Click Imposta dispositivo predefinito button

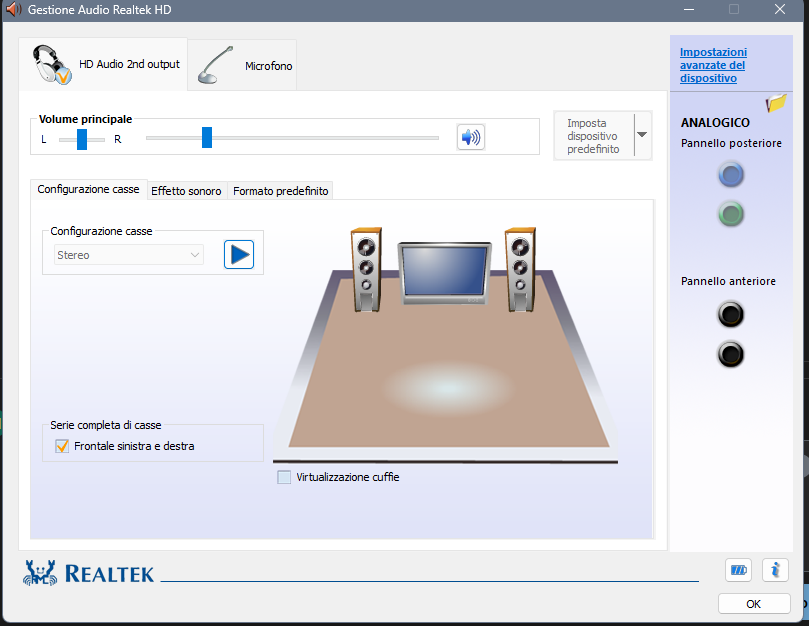click(x=594, y=136)
